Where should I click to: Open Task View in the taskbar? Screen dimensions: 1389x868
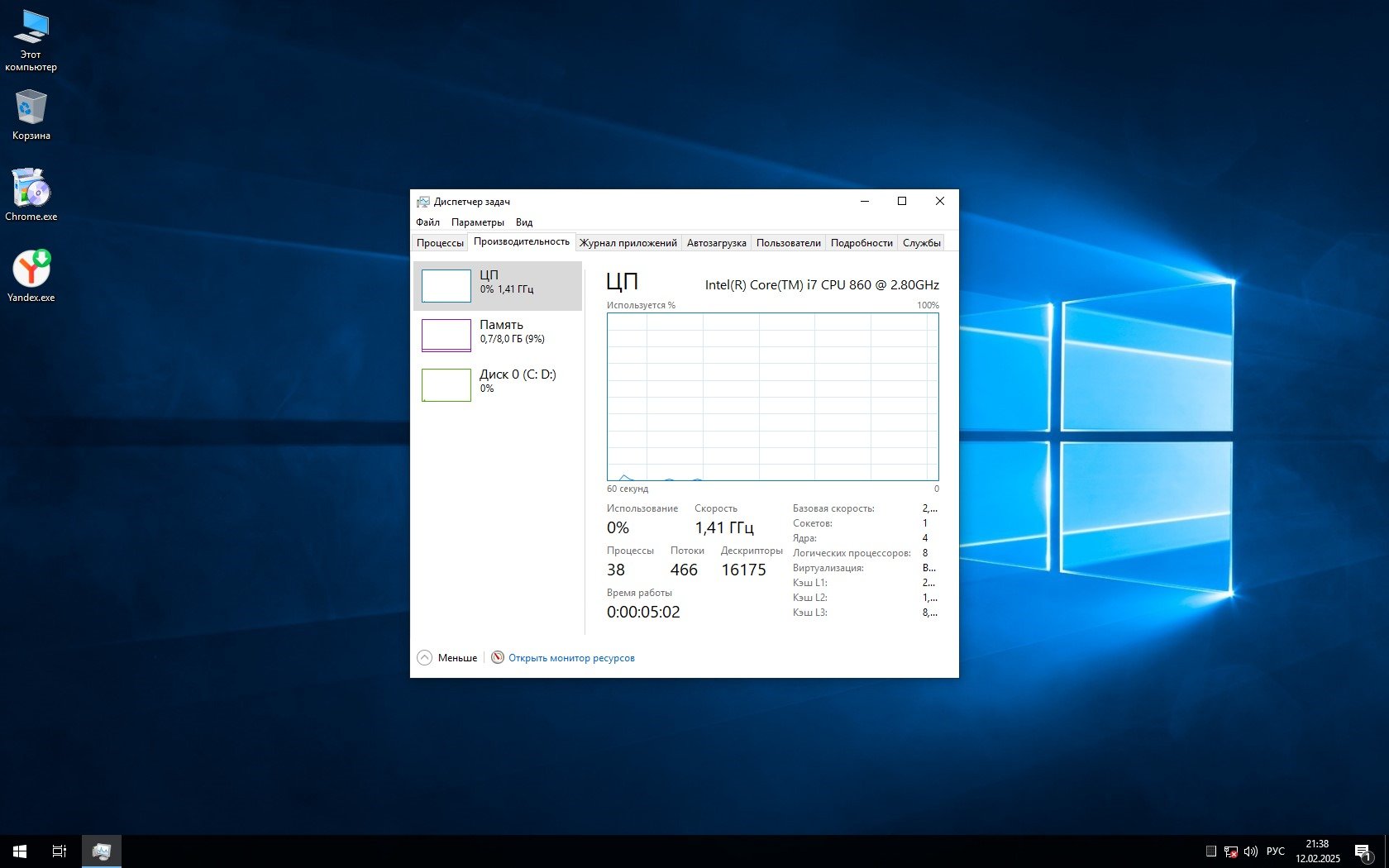pyautogui.click(x=60, y=851)
